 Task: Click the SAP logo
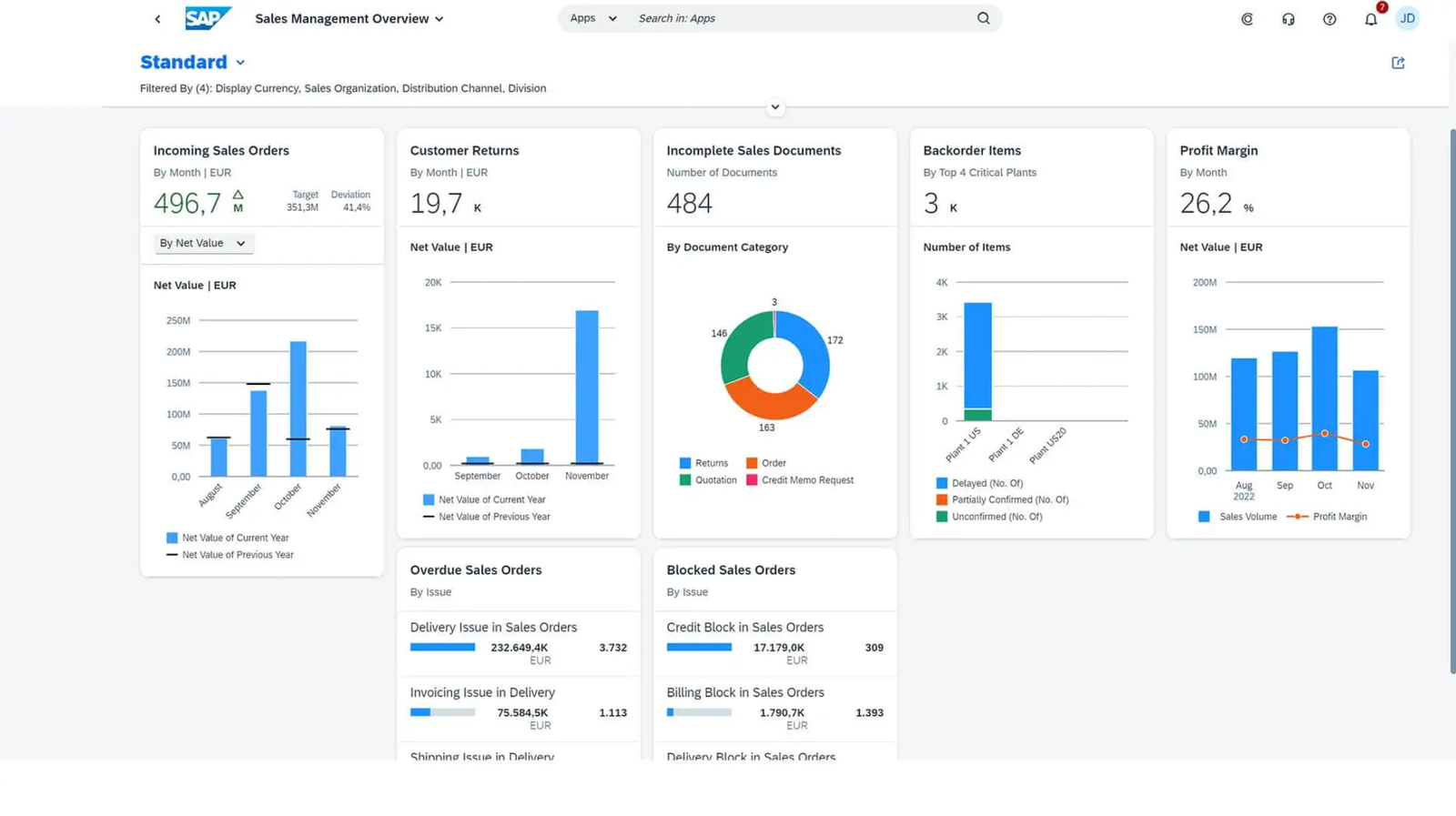click(x=207, y=18)
